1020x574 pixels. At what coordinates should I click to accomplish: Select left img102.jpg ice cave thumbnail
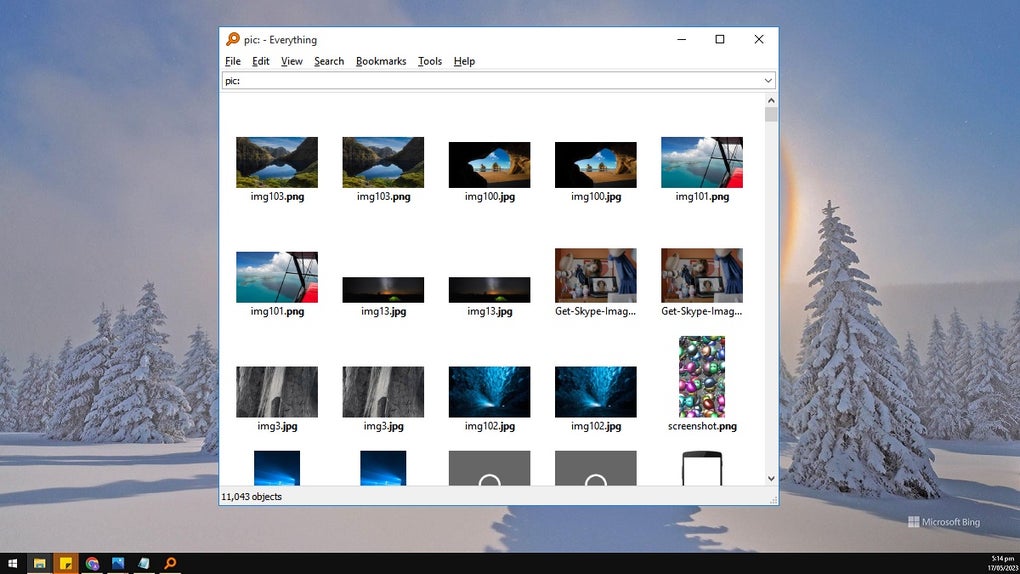click(x=489, y=392)
